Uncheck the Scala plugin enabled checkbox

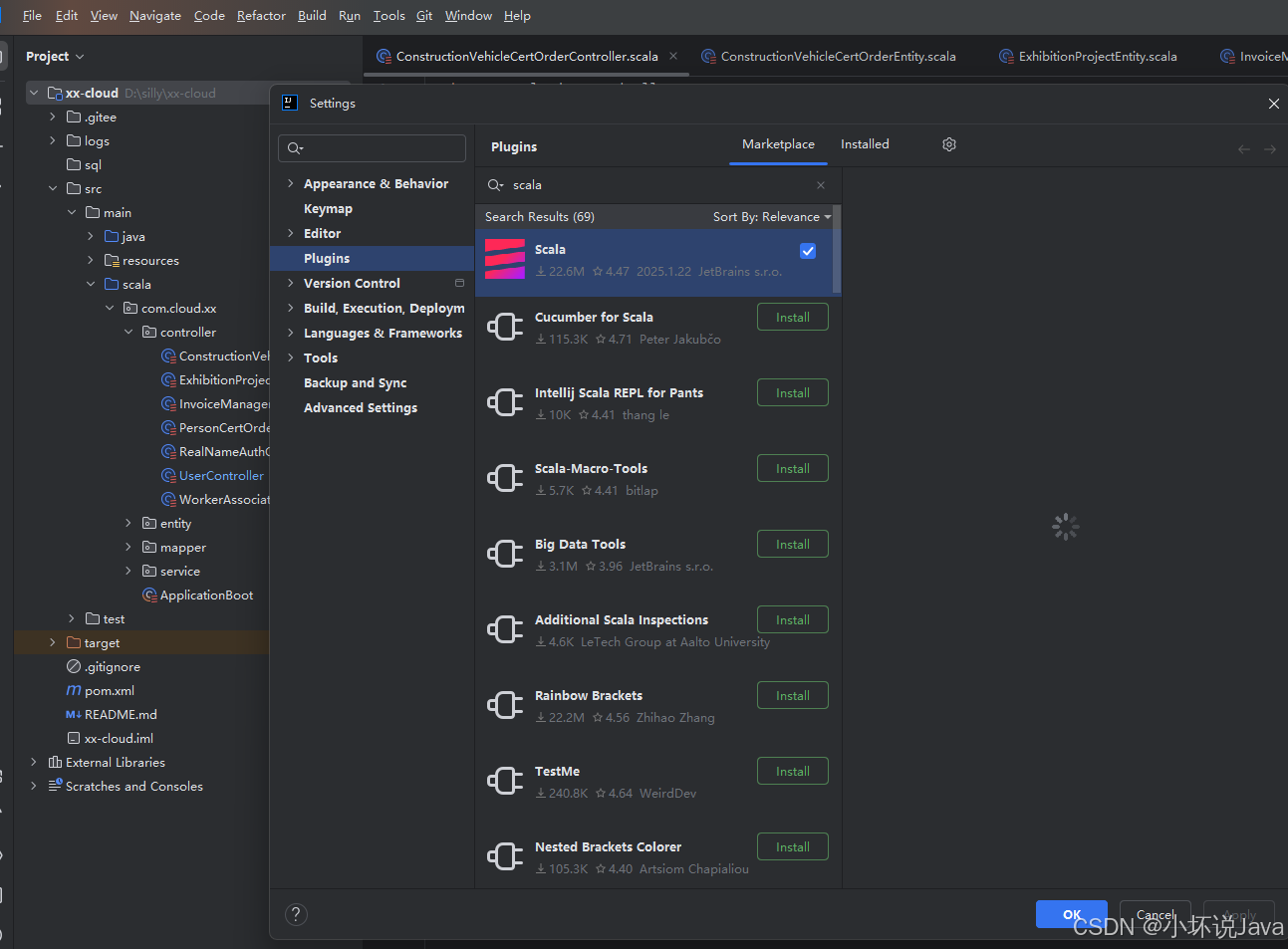[808, 251]
